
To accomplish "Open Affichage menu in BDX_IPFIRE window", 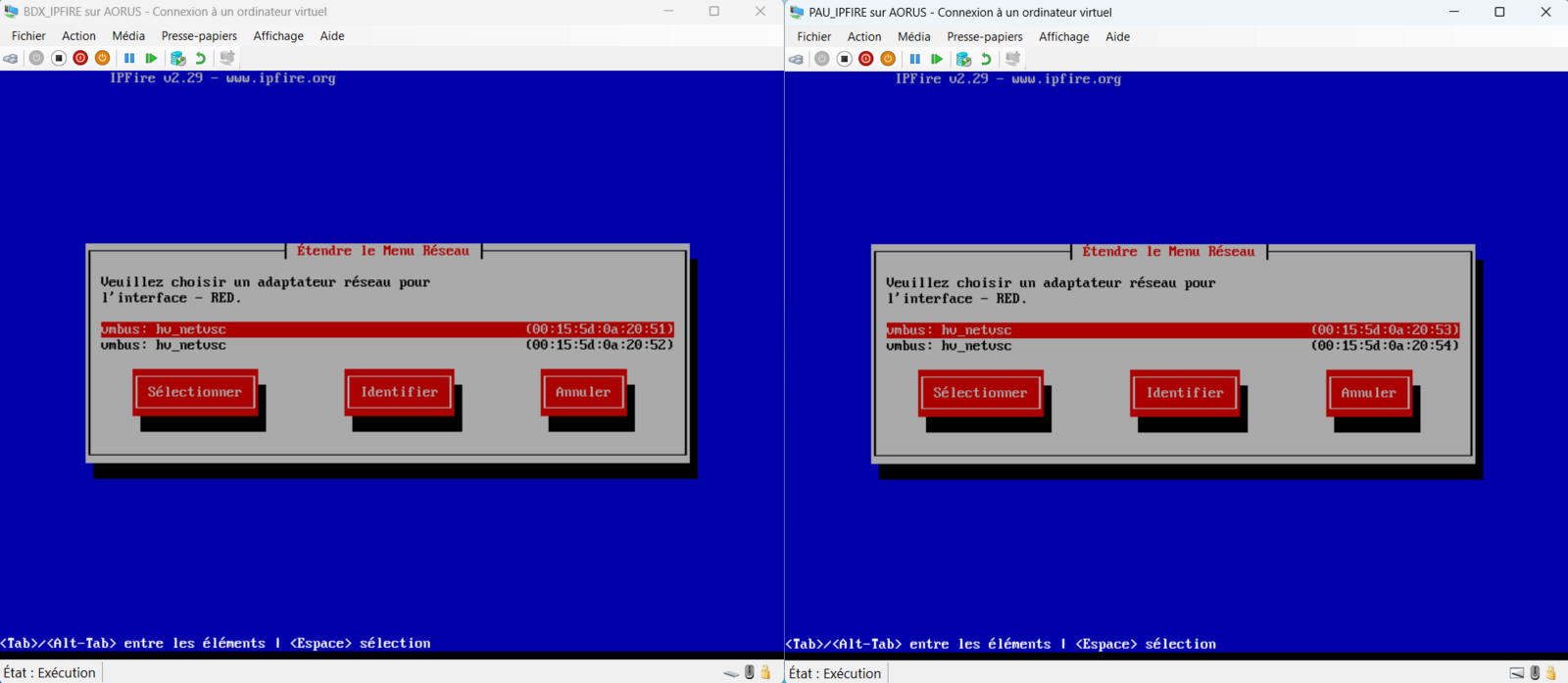I will (x=278, y=36).
